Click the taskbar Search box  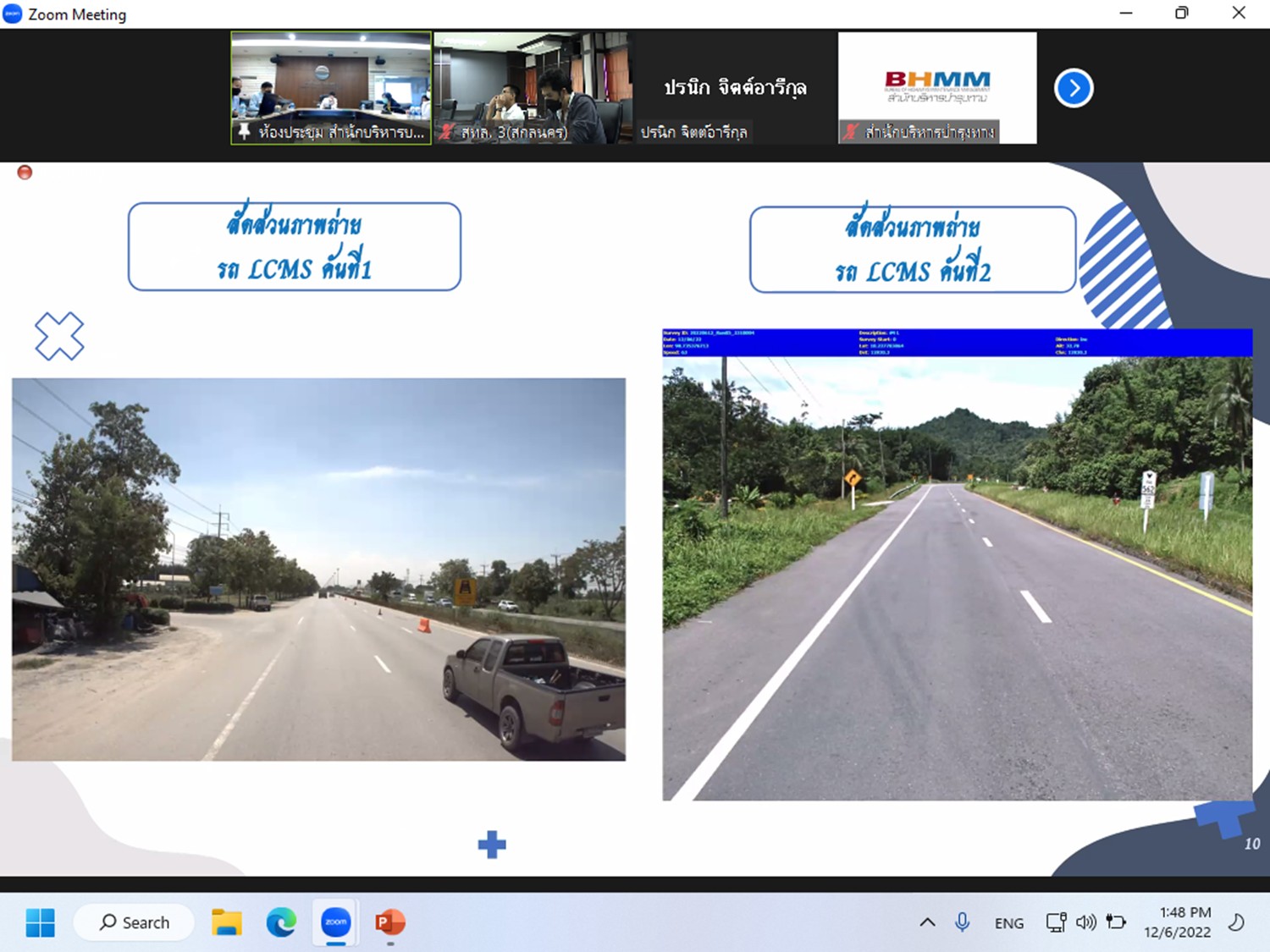(x=135, y=922)
